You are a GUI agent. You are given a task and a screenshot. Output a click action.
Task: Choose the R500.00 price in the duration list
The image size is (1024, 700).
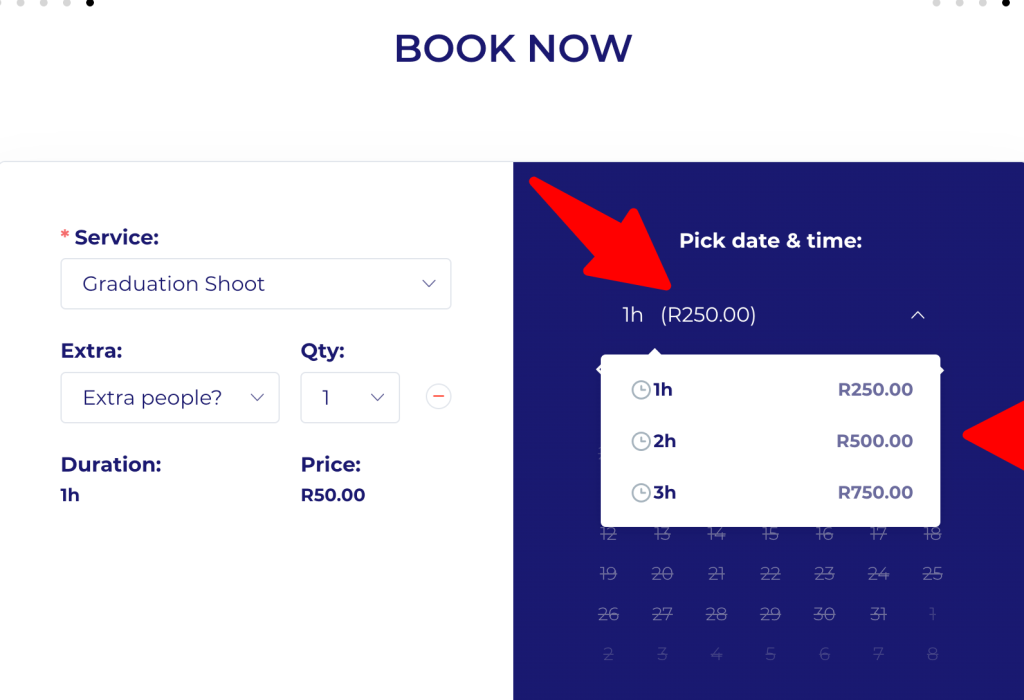[x=875, y=441]
